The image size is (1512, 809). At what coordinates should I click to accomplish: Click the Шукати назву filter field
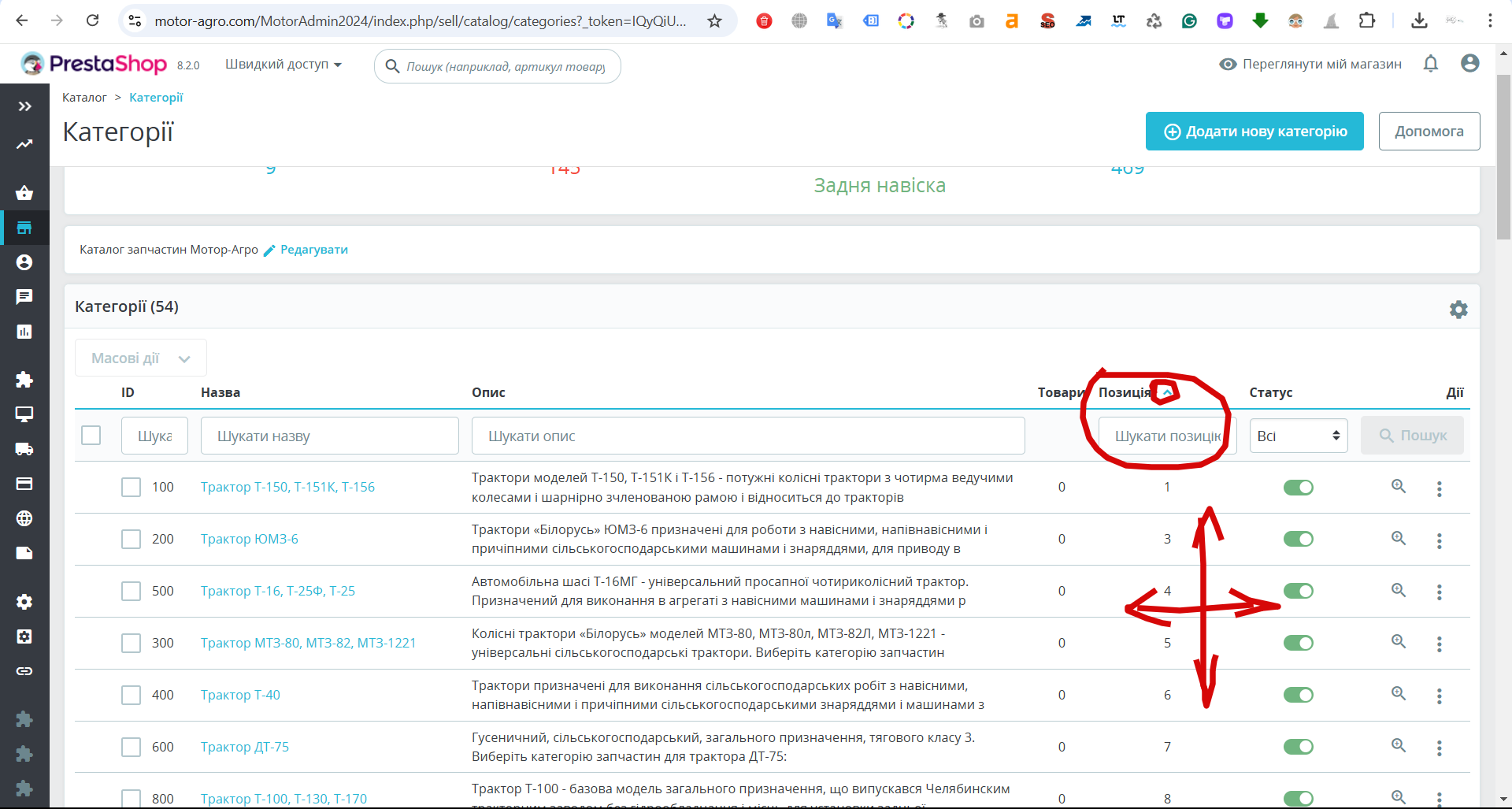tap(330, 436)
